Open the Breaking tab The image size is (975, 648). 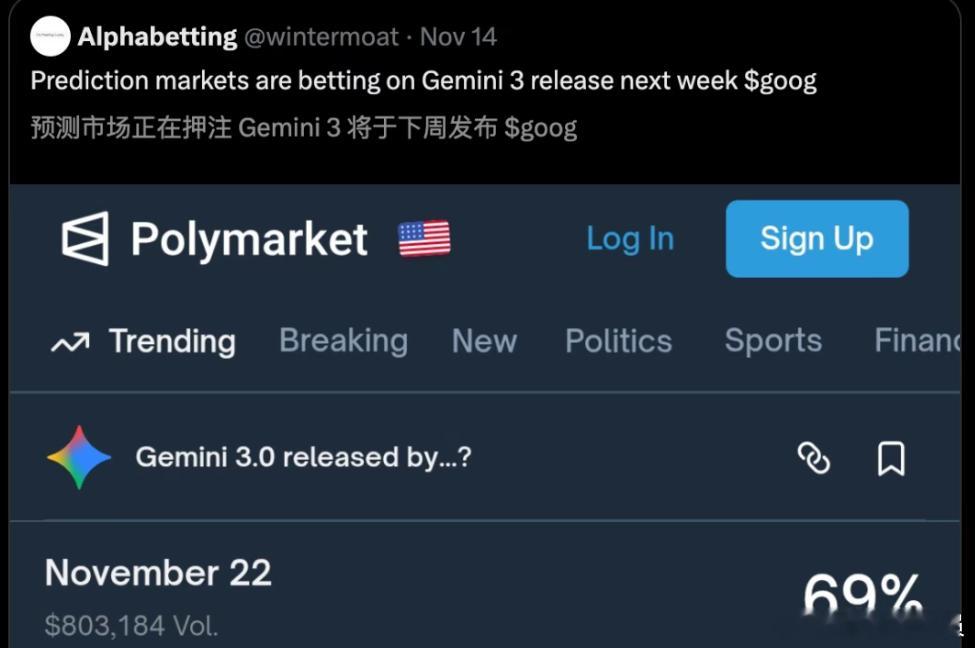point(343,341)
